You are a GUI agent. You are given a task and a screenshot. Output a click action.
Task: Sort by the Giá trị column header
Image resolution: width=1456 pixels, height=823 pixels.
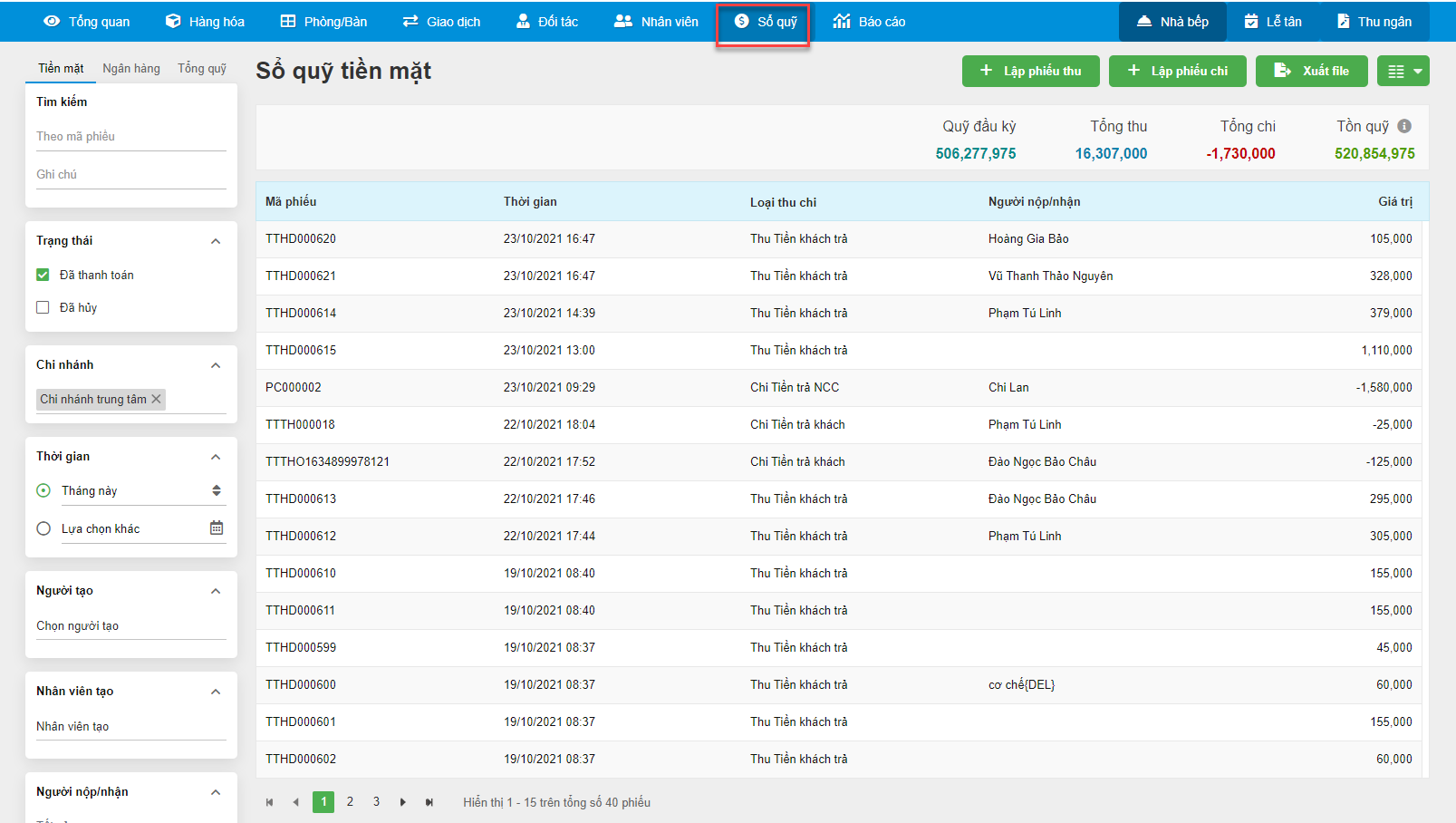[x=1395, y=201]
